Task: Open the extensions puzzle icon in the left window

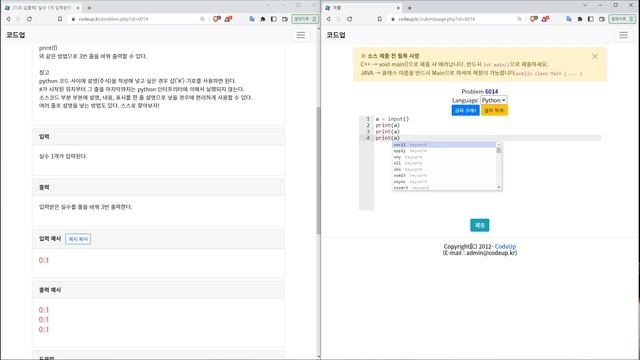Action: click(x=263, y=19)
